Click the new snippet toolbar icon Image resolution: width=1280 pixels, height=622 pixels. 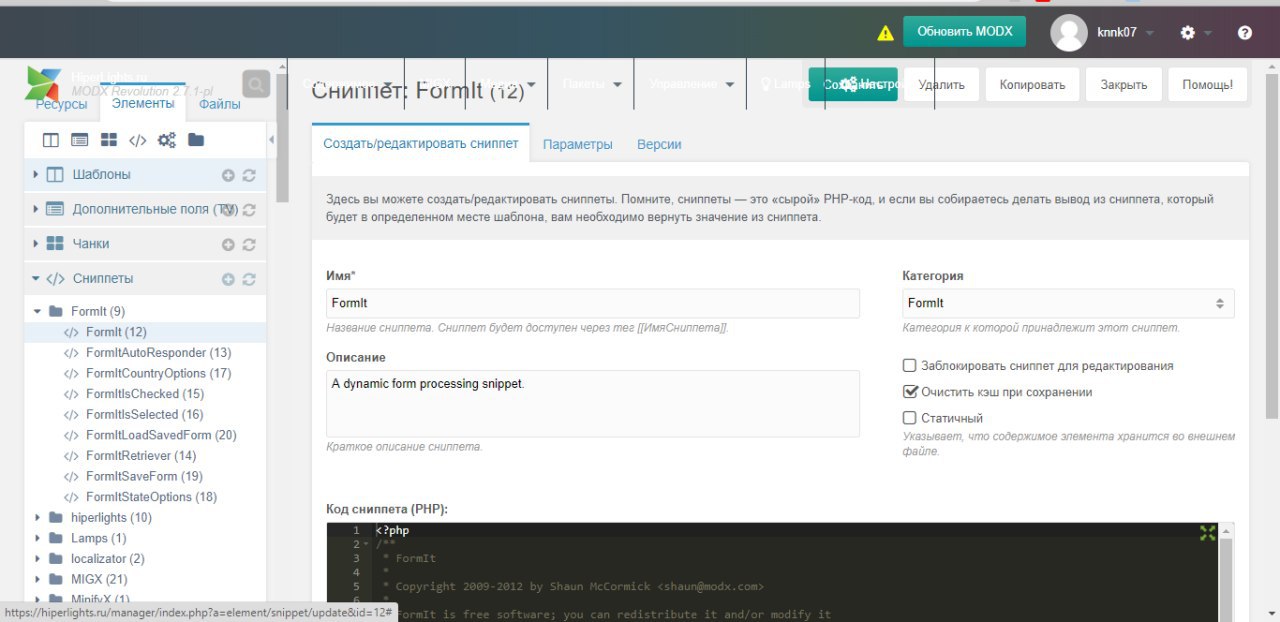click(x=138, y=140)
